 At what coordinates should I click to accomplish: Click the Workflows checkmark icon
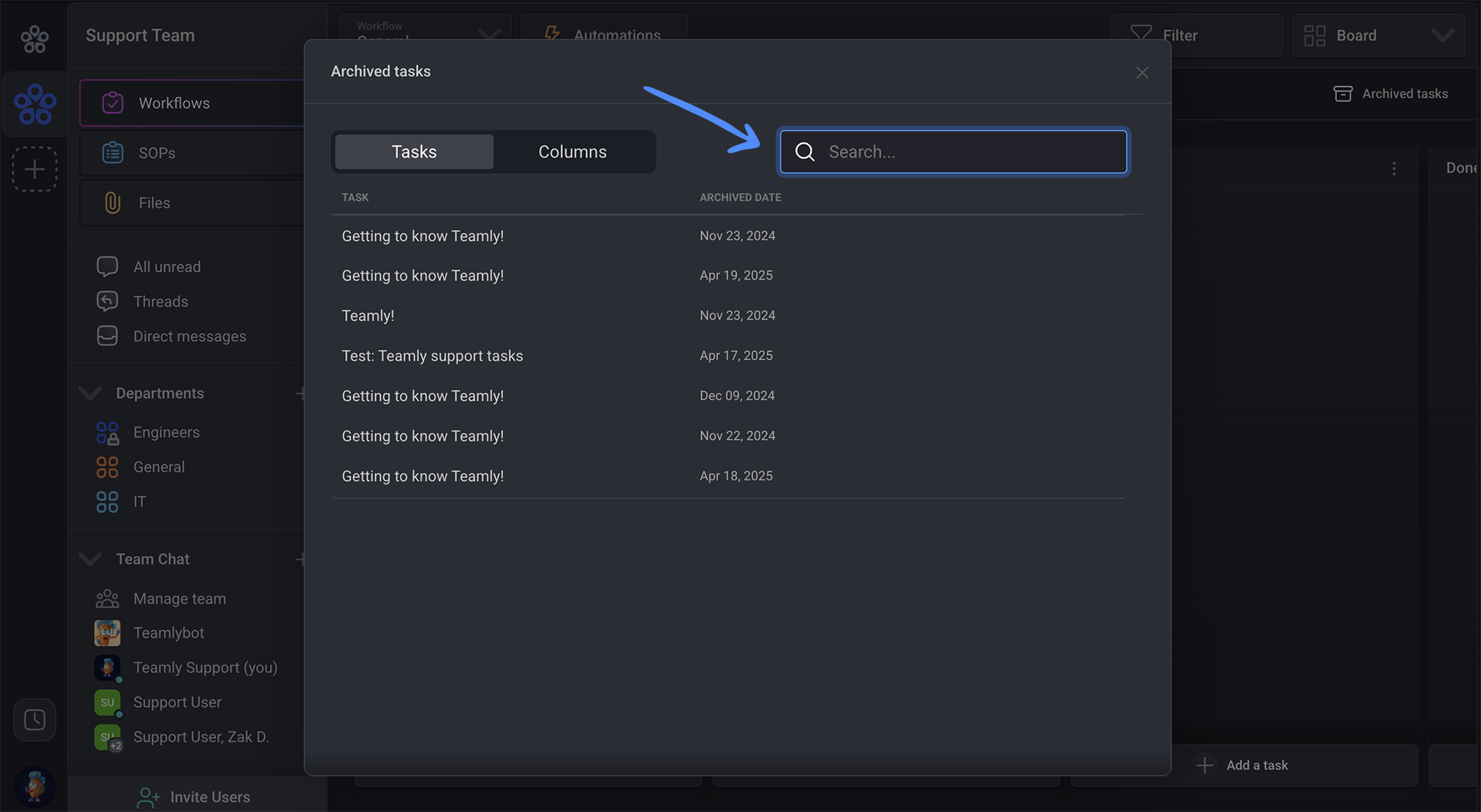[113, 103]
